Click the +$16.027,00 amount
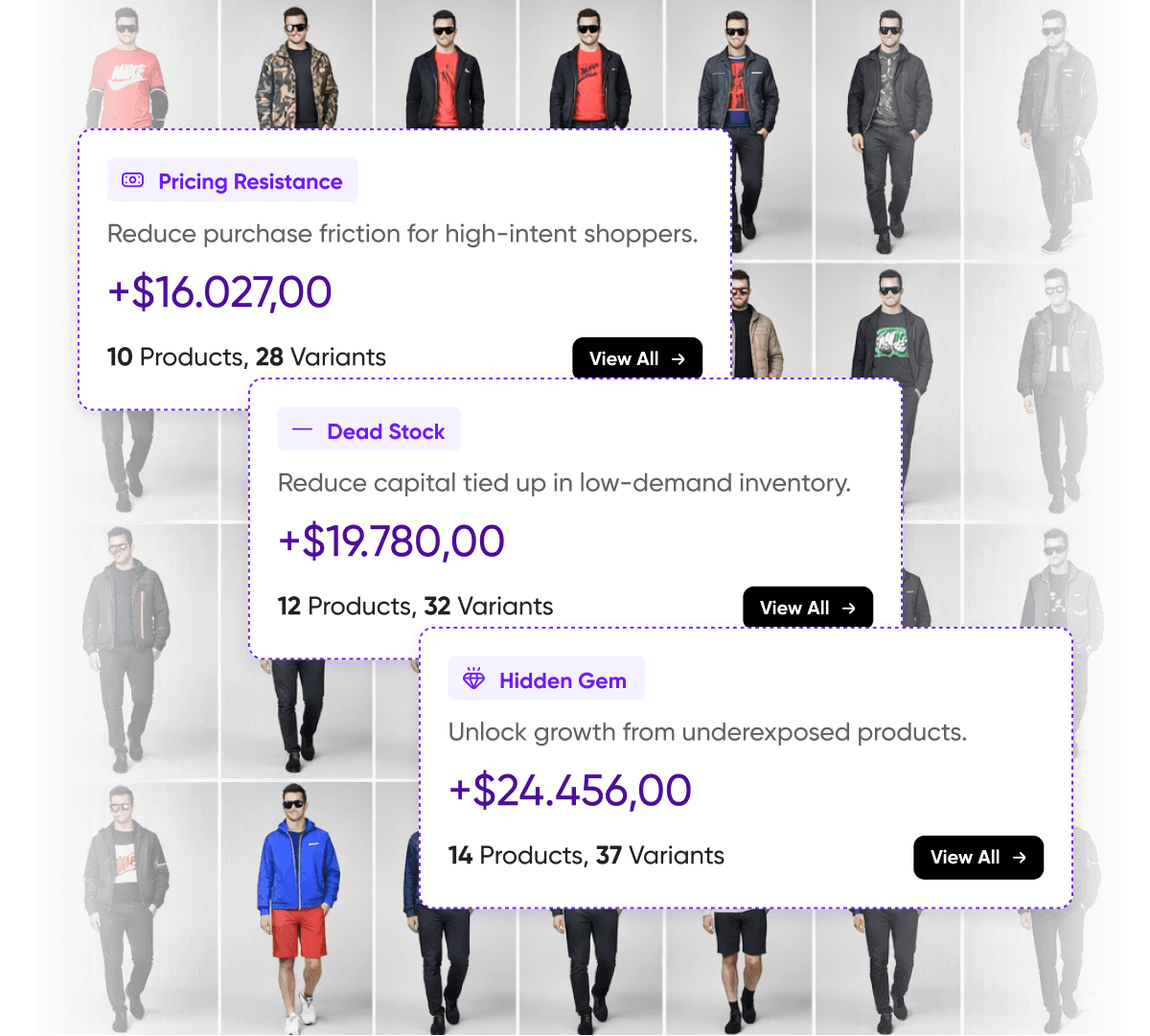This screenshot has height=1036, width=1150. click(219, 291)
